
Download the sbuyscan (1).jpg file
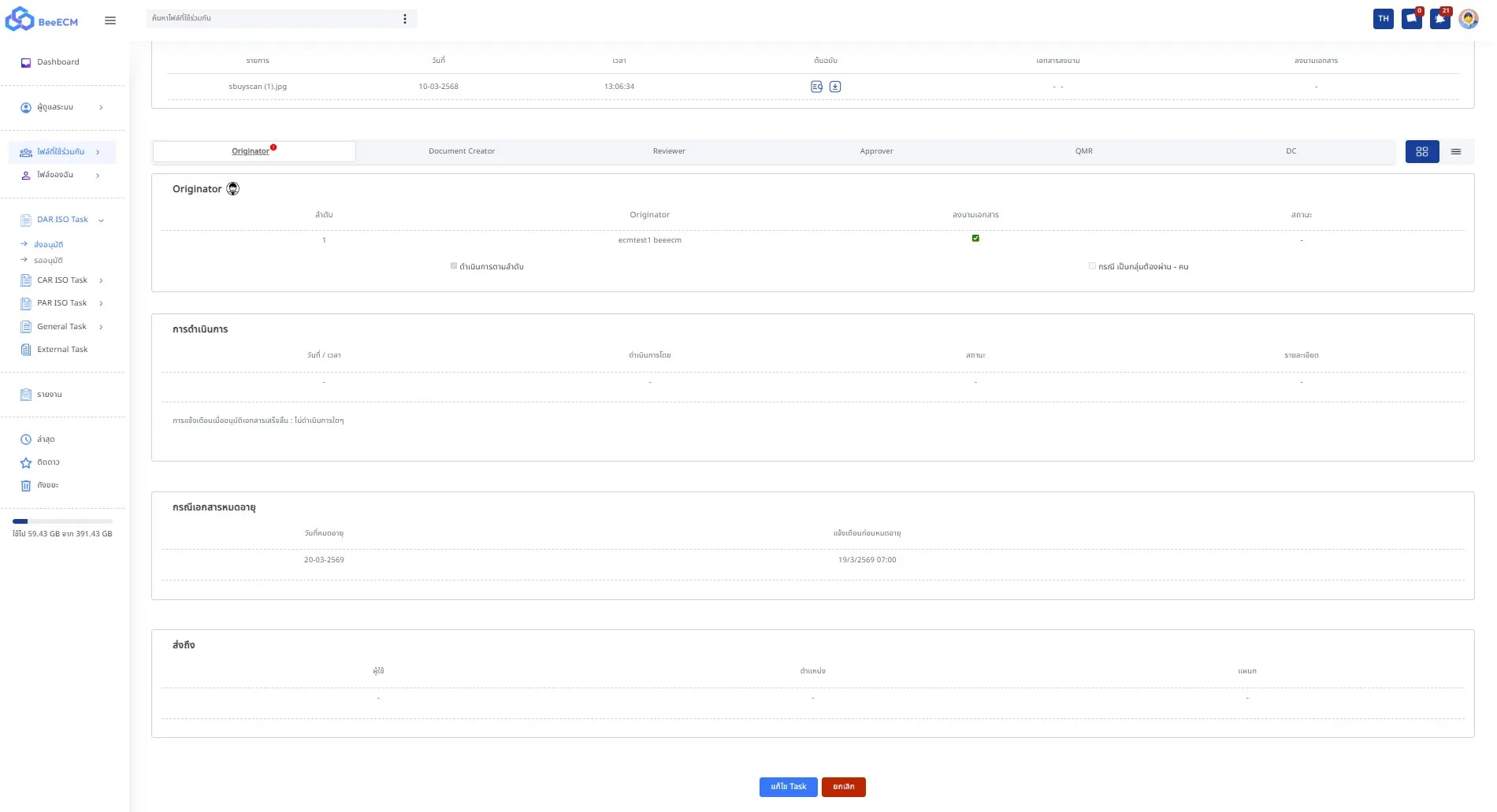[x=835, y=87]
